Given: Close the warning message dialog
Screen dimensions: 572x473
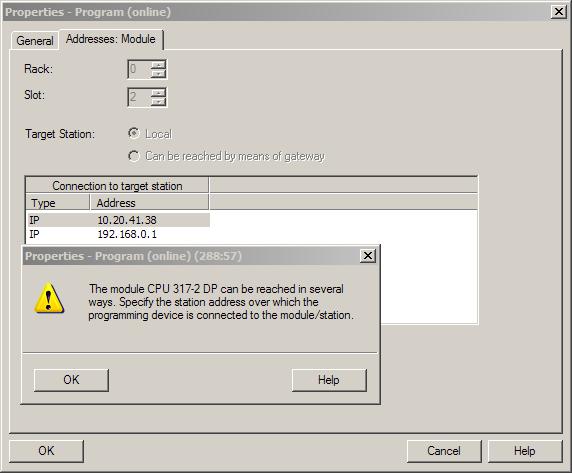Looking at the screenshot, I should click(368, 256).
